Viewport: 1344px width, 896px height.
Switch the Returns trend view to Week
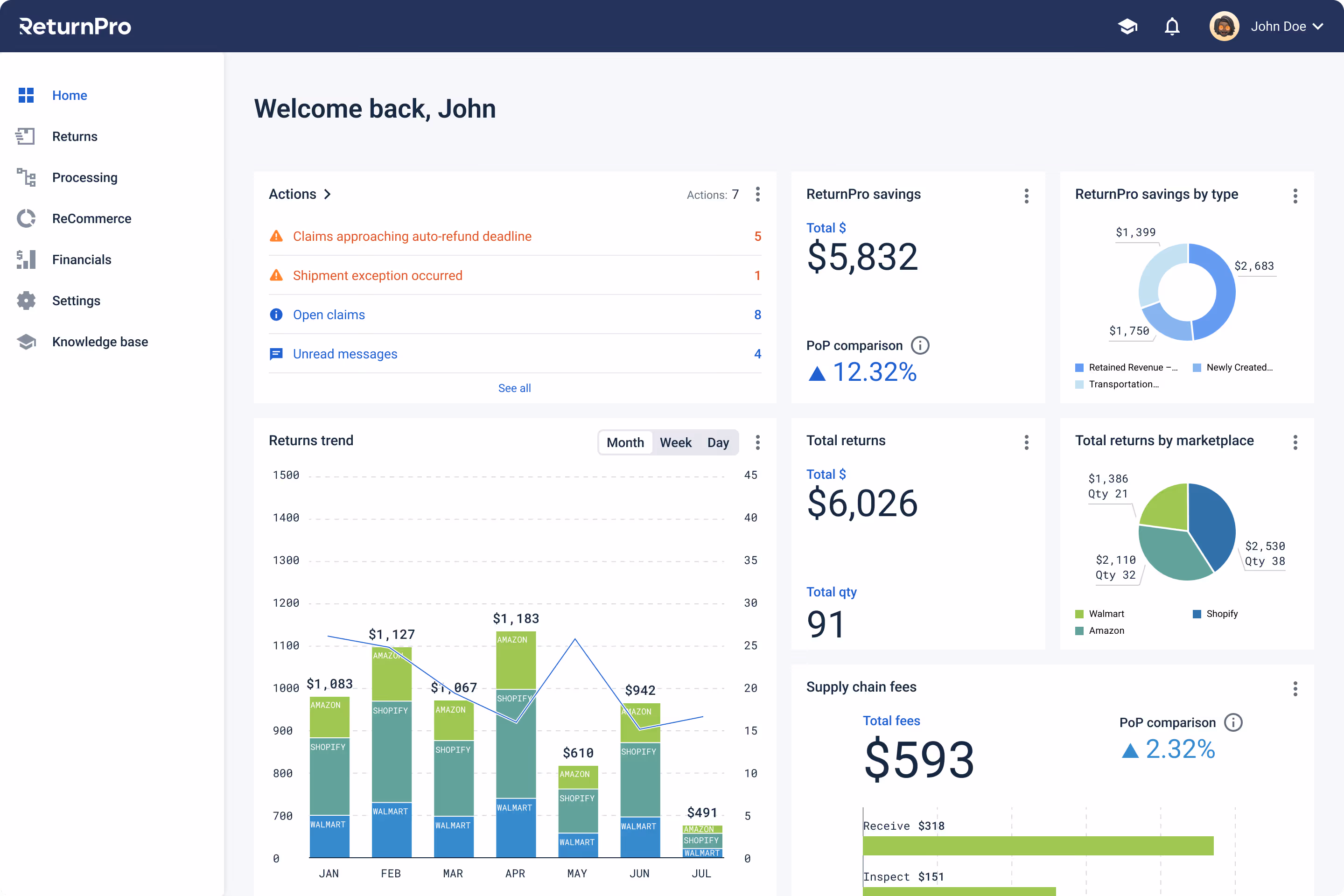coord(676,442)
